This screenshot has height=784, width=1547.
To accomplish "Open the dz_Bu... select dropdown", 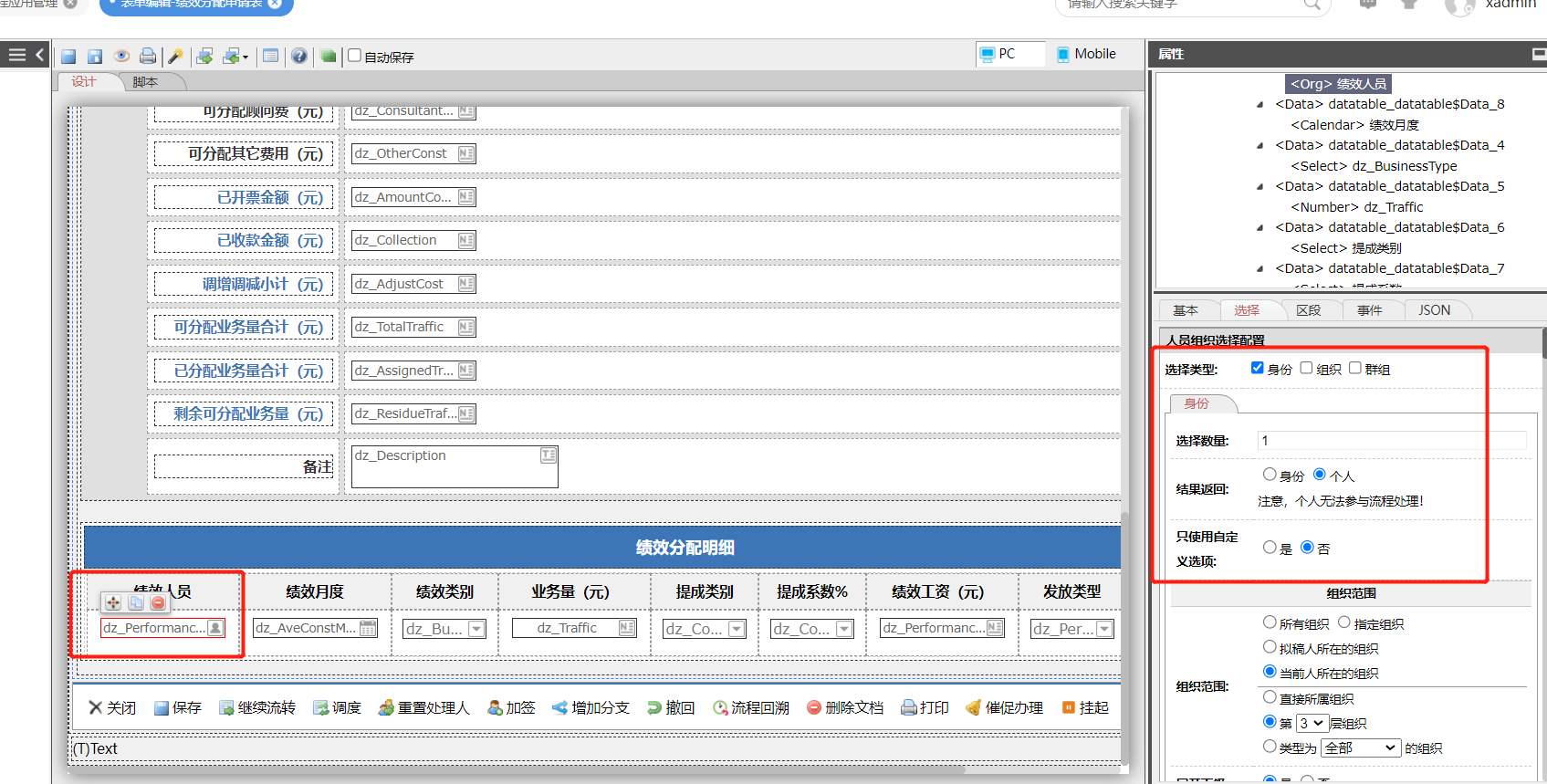I will tap(476, 629).
